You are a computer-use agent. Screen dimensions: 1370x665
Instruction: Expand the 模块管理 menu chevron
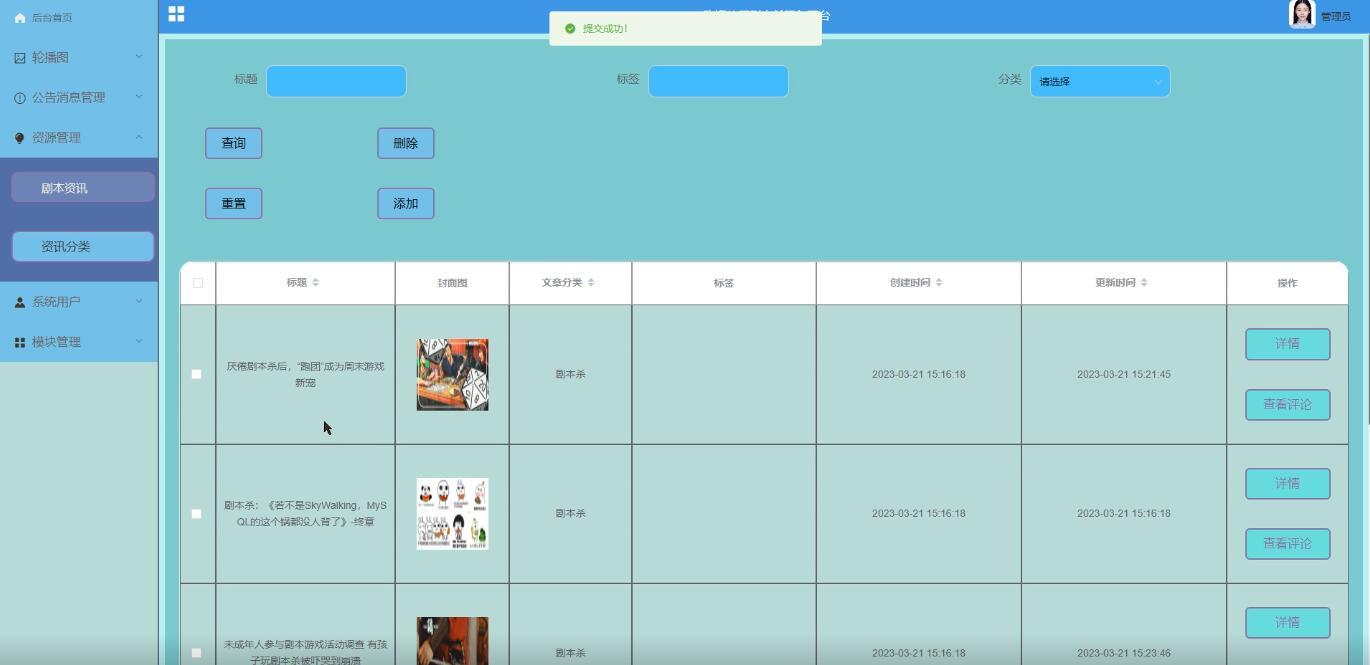pyautogui.click(x=139, y=341)
